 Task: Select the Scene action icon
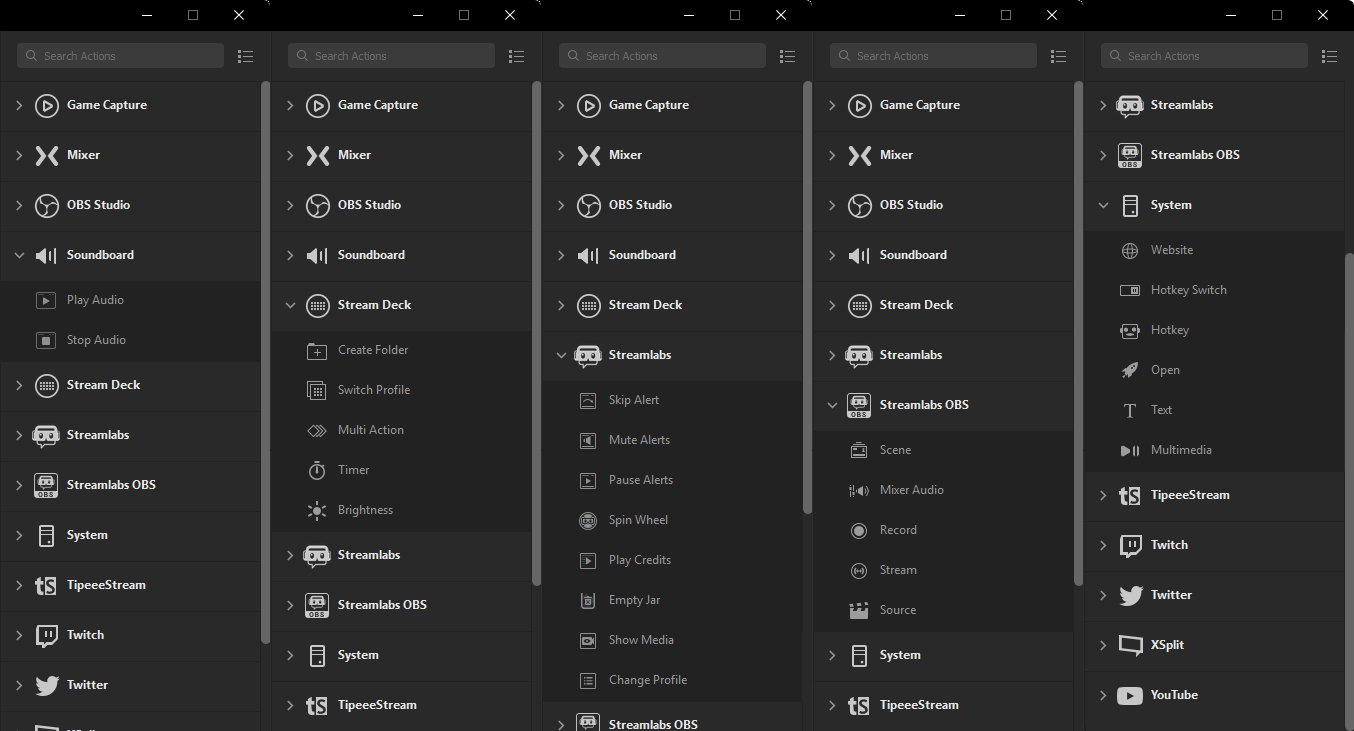(x=858, y=450)
